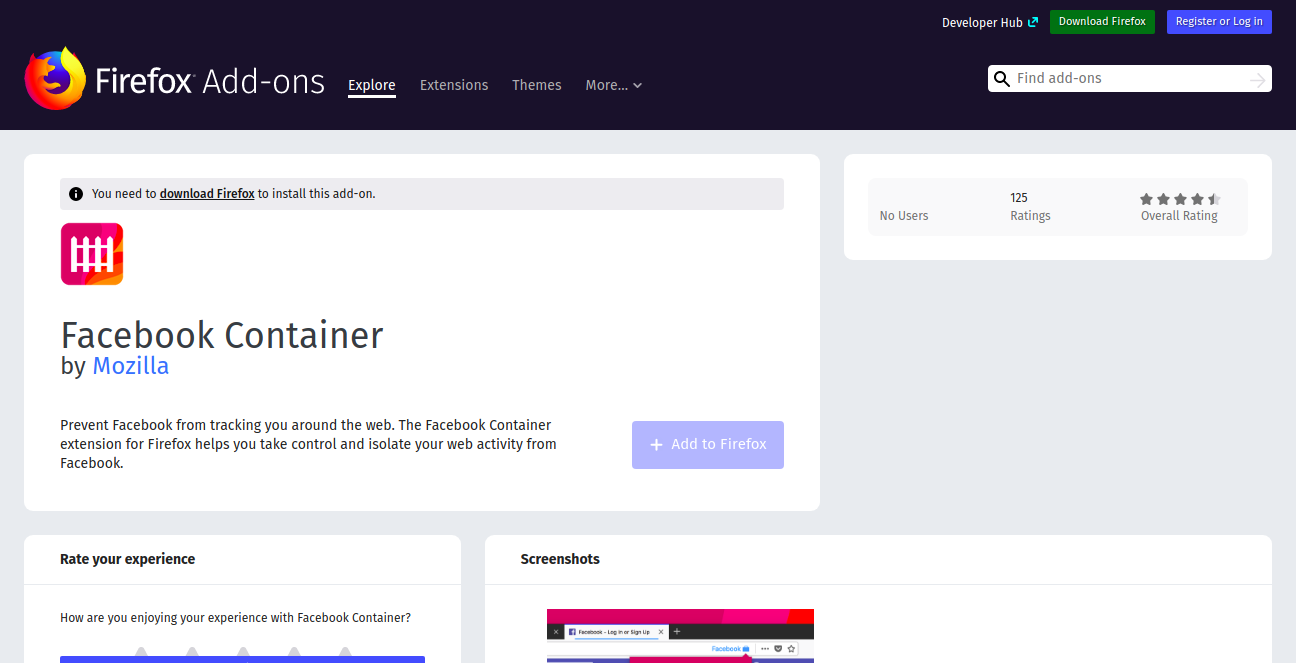Open the Themes section

tap(537, 85)
